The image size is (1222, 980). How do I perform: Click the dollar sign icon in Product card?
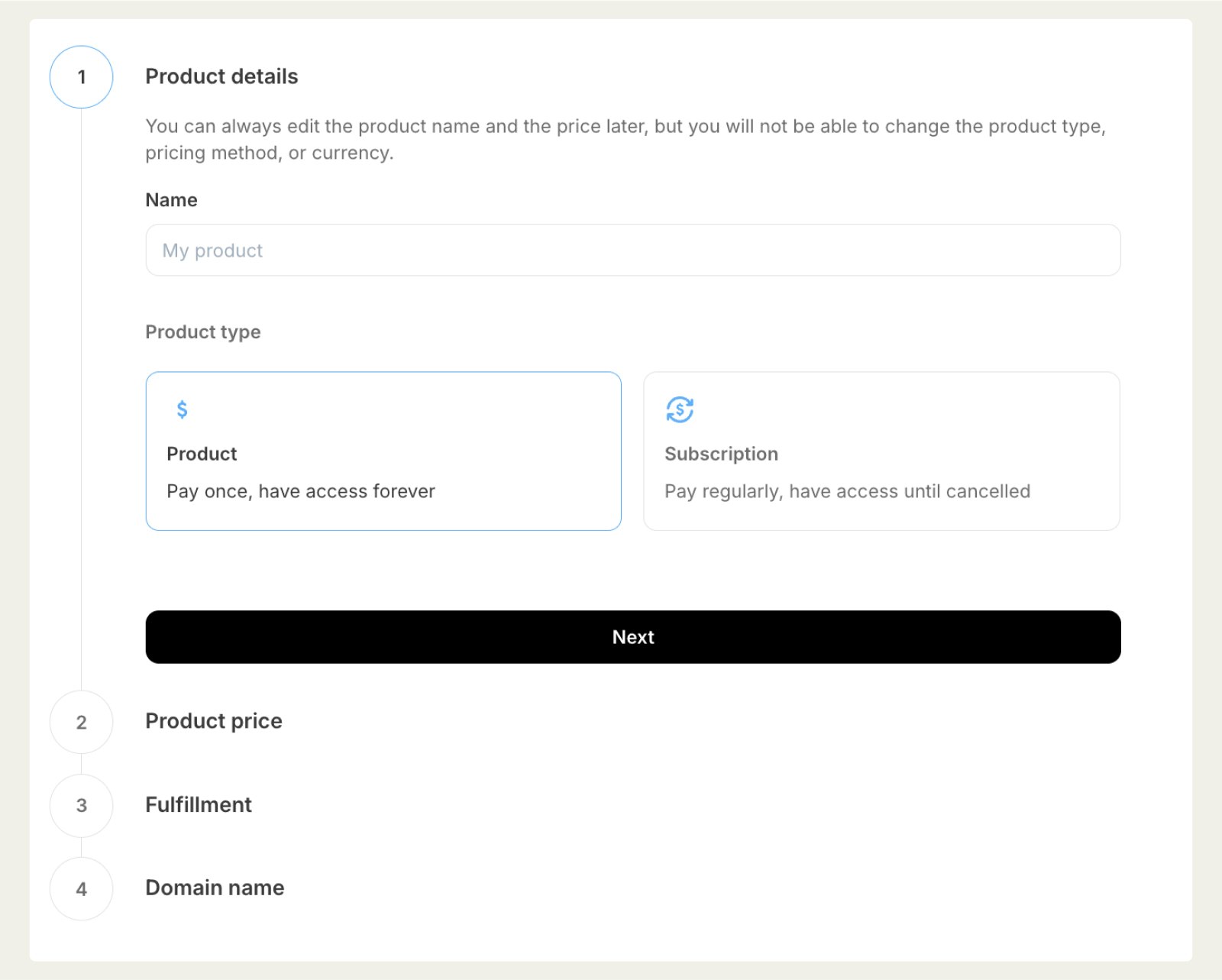pos(182,410)
